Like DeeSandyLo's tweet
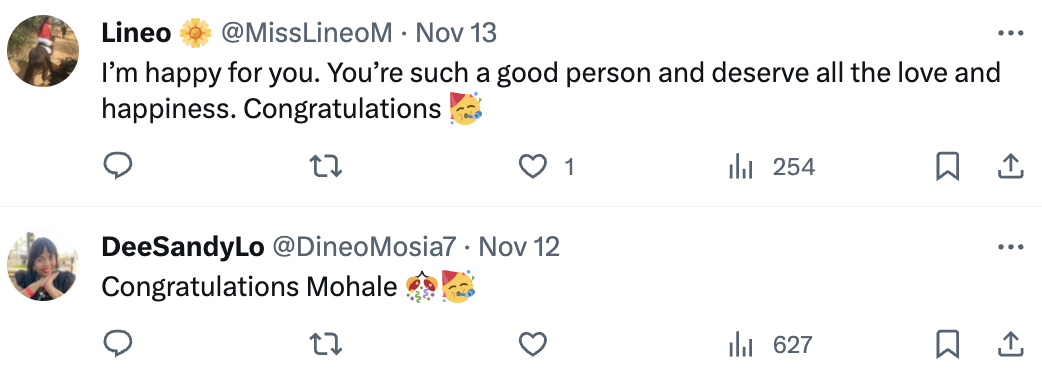 (532, 344)
